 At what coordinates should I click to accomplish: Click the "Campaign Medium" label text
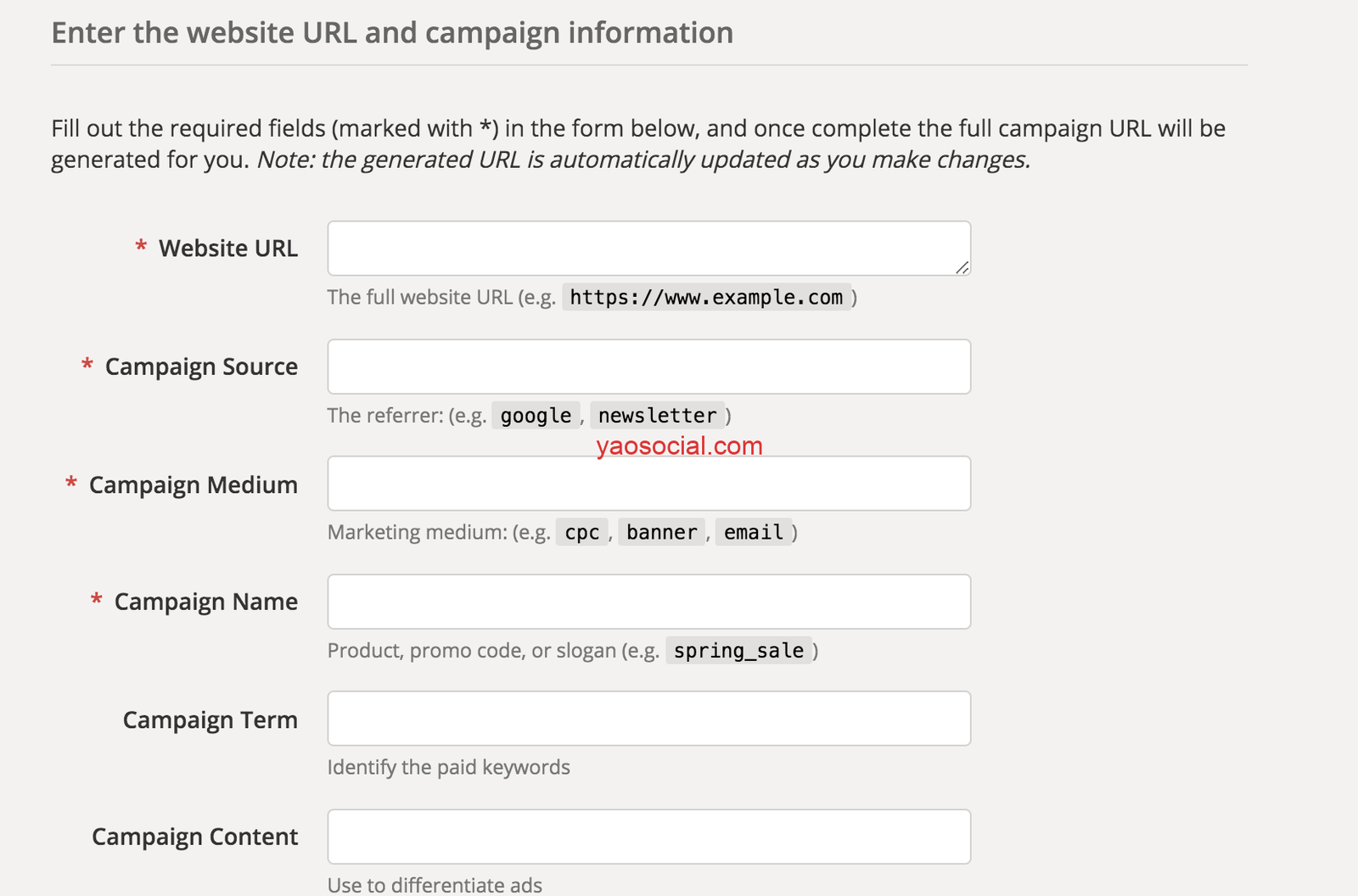[x=194, y=484]
